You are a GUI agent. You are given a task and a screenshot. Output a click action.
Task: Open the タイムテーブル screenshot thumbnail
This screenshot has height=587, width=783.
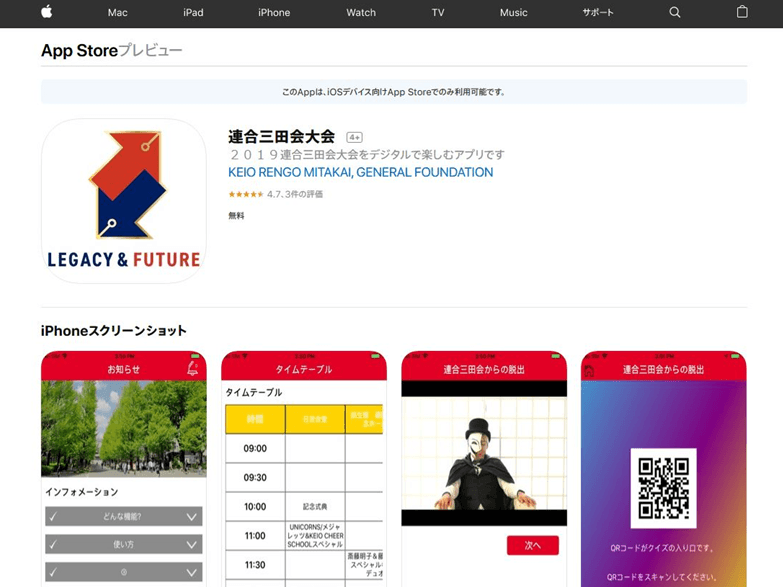[304, 469]
